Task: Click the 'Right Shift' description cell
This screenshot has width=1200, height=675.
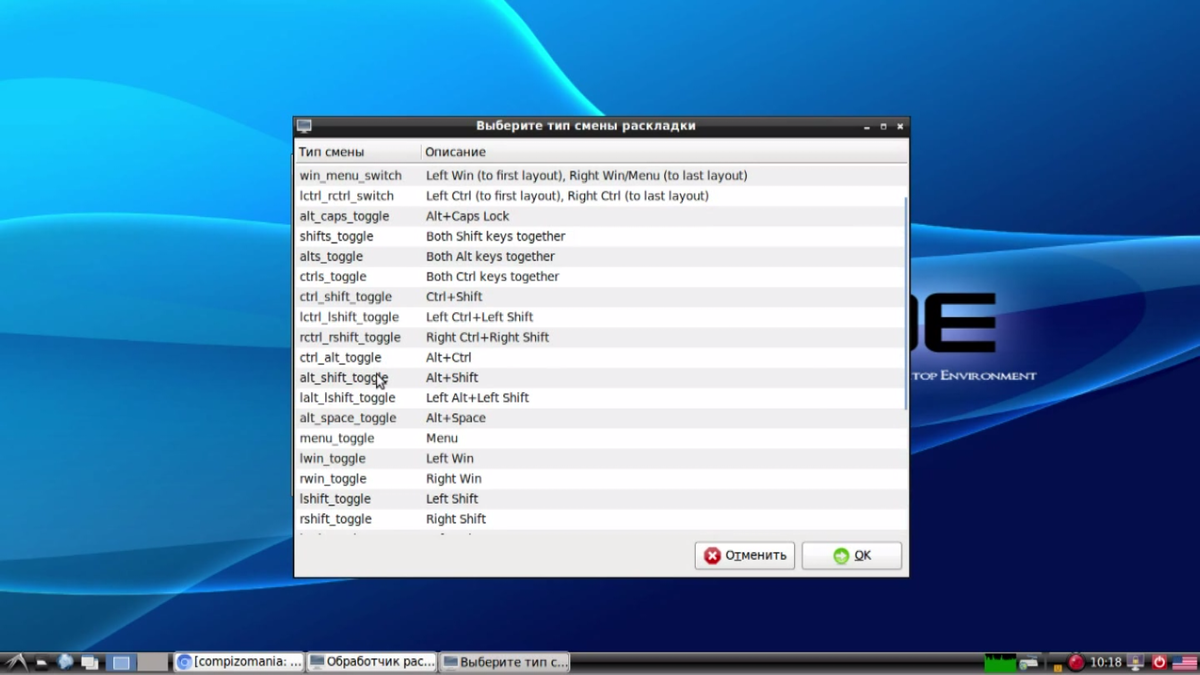Action: (455, 519)
